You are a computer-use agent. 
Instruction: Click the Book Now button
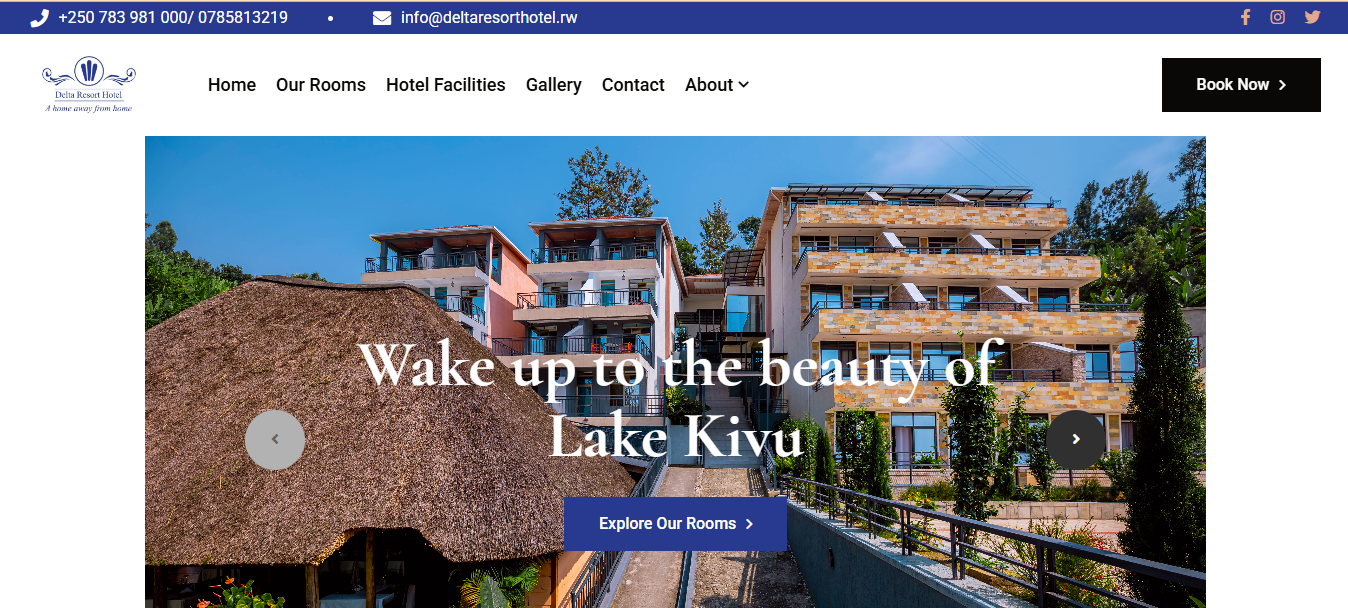[x=1241, y=85]
